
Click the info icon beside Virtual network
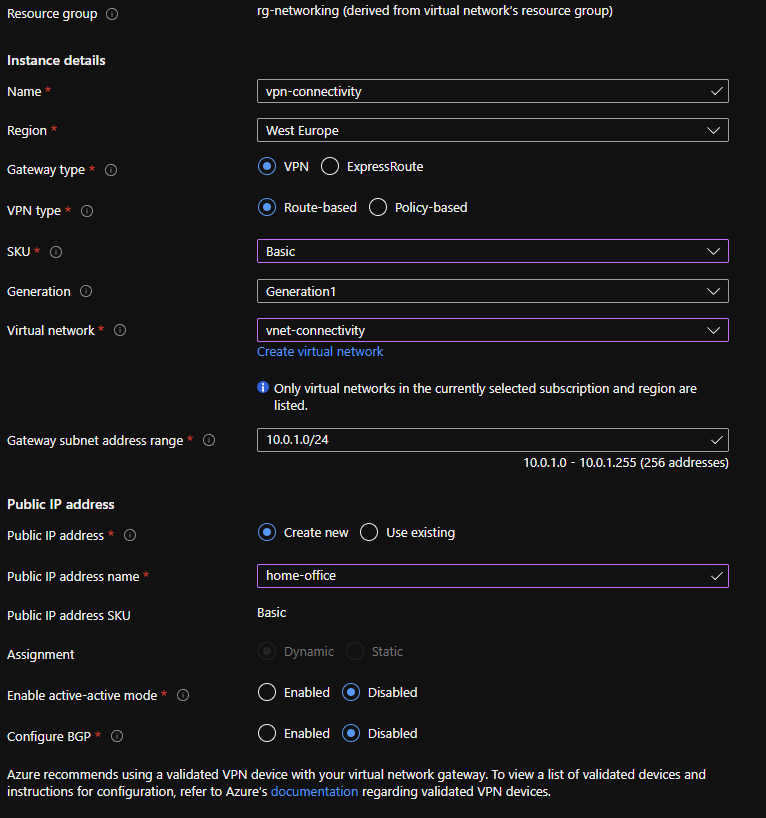tap(118, 331)
